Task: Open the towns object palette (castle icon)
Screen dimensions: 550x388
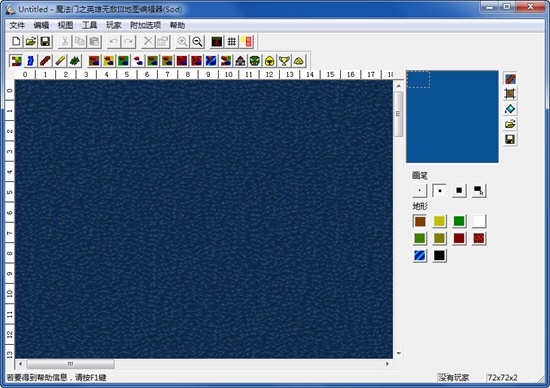Action: 240,61
